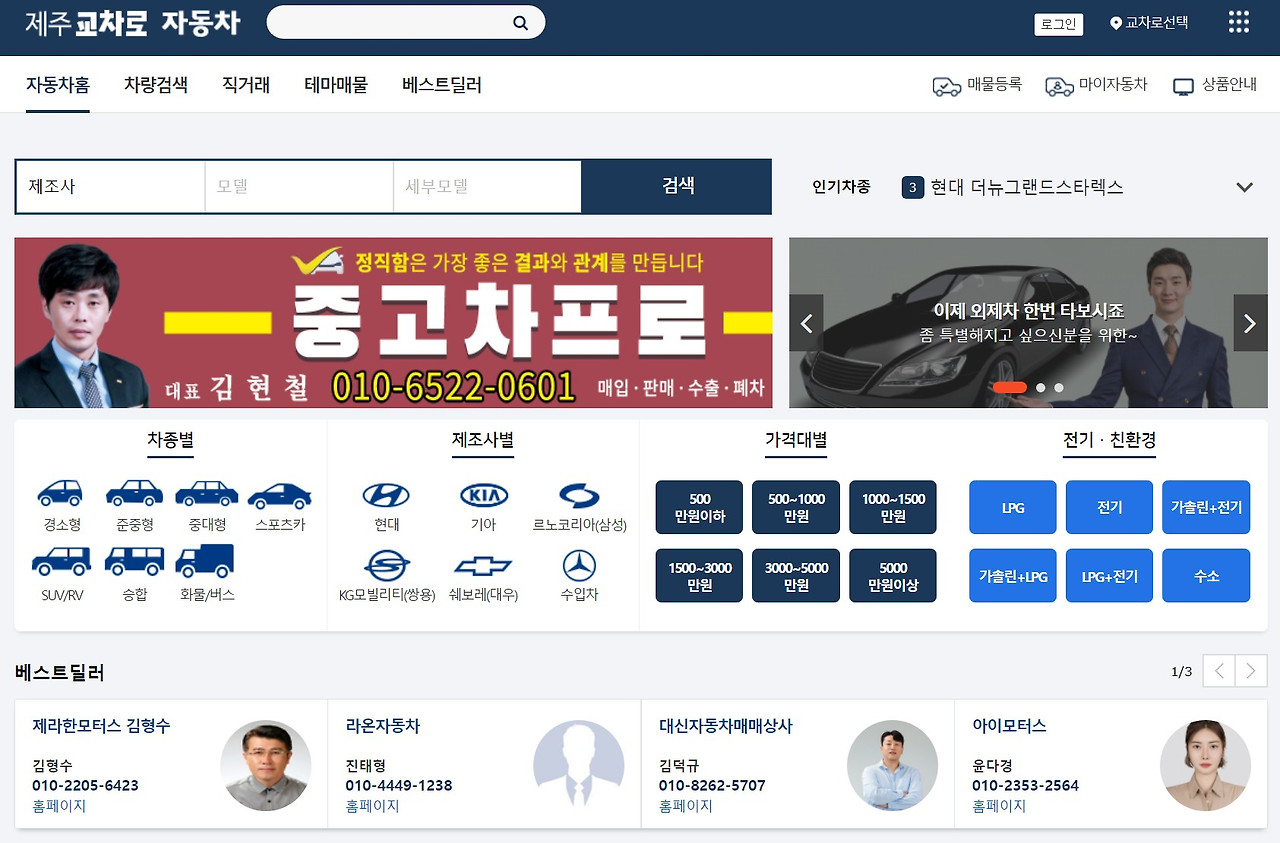Filter by 1000~1500 만원 price
Screen dimensions: 1280x843
tap(893, 507)
